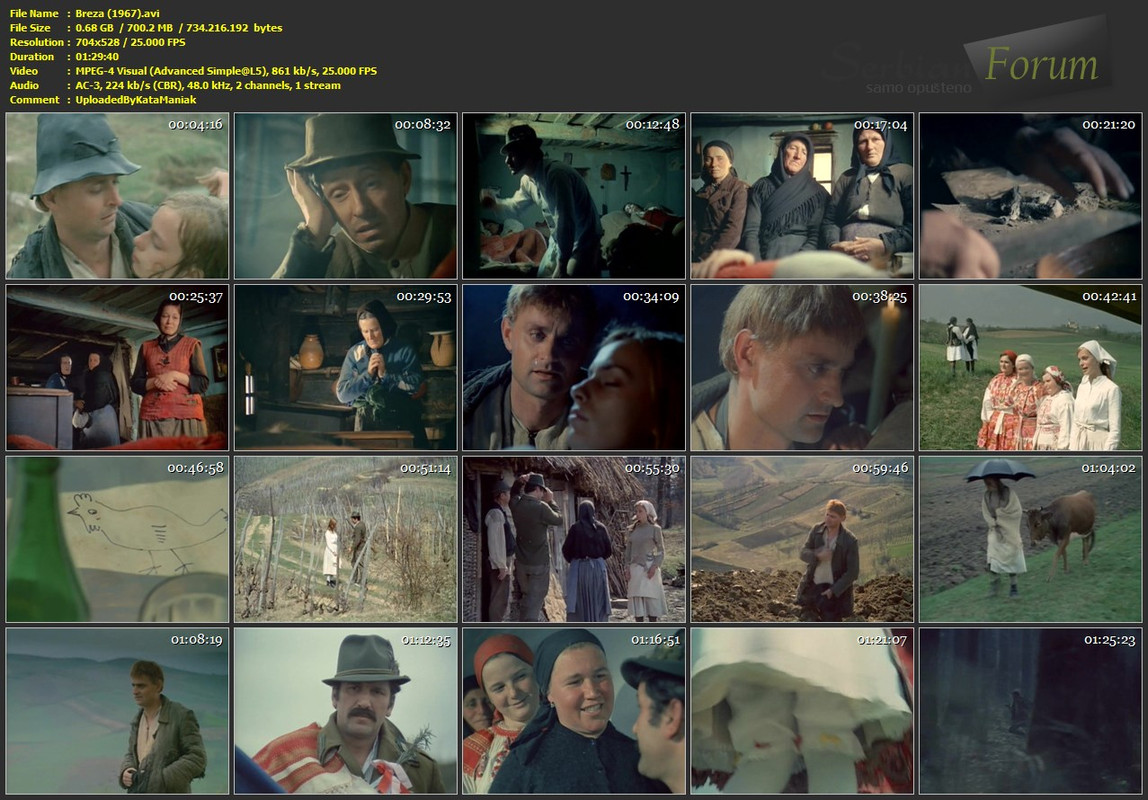Image resolution: width=1148 pixels, height=800 pixels.
Task: Click the candle close-up frame at 00:38:25
Action: [x=802, y=367]
